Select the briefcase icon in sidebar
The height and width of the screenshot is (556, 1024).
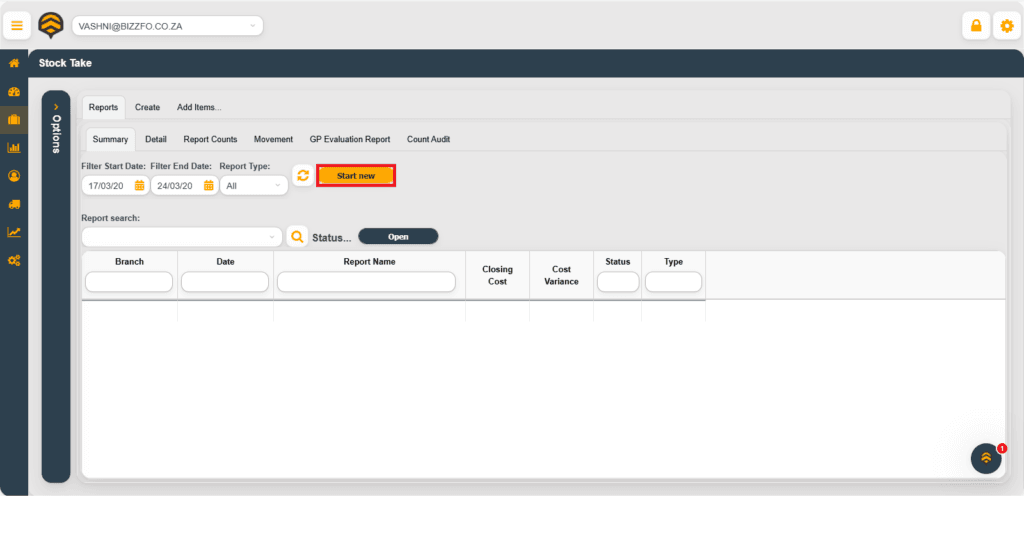[14, 120]
